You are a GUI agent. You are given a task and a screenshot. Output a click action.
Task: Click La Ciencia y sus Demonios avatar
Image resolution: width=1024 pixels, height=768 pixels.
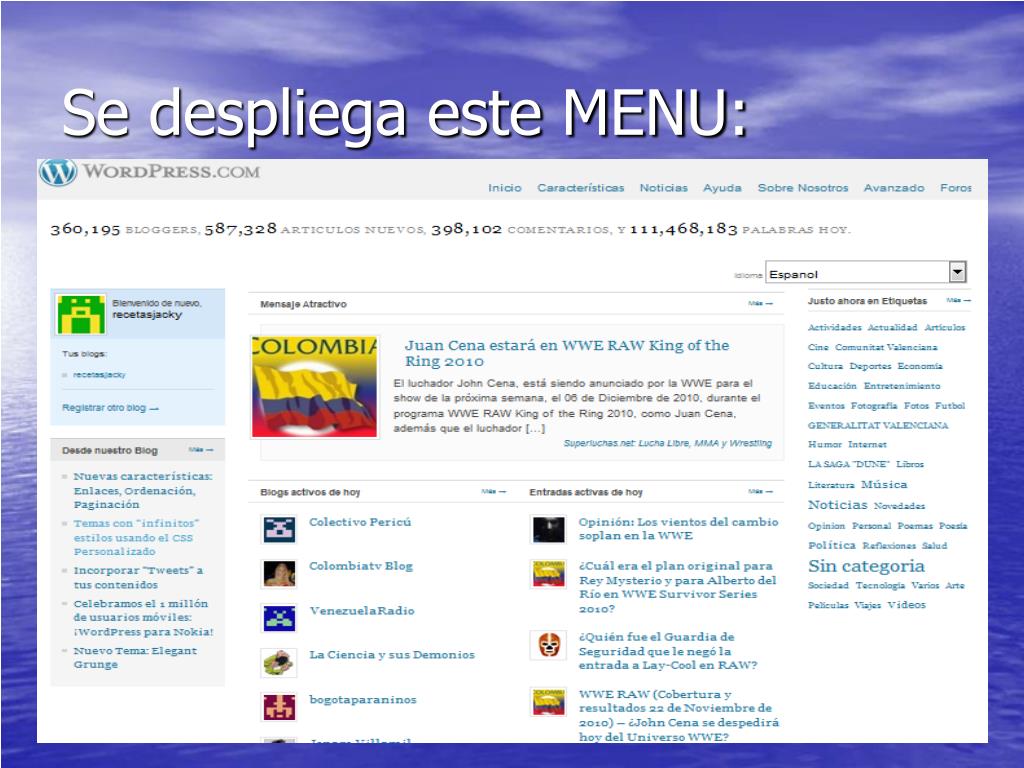pos(280,662)
